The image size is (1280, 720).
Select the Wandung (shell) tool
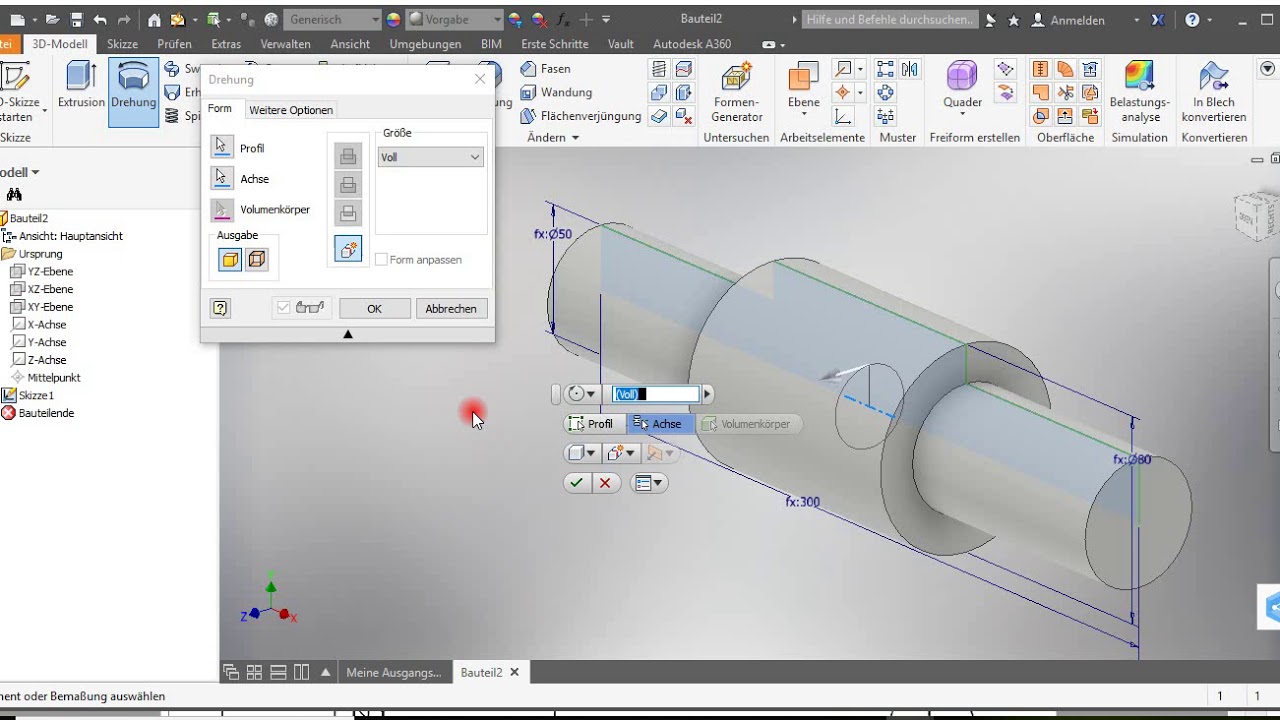point(556,92)
